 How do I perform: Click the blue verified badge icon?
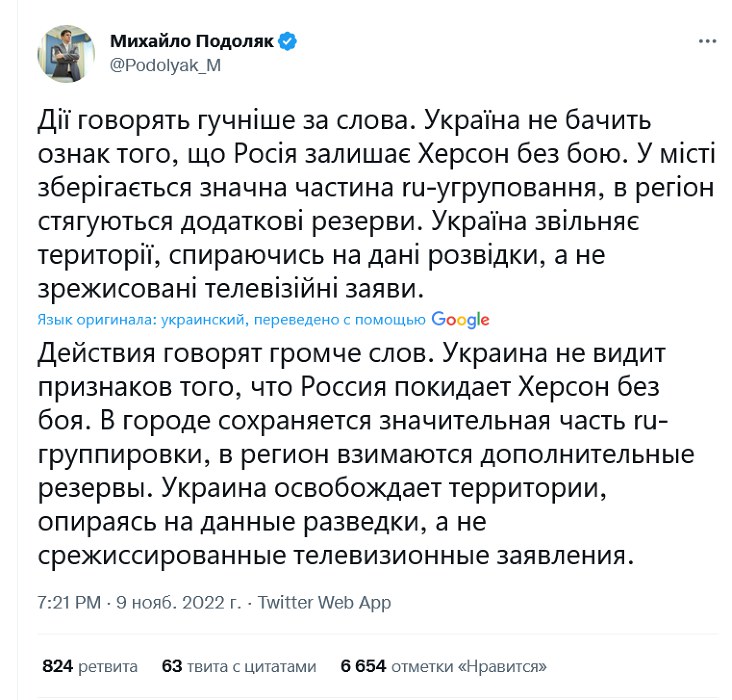288,42
